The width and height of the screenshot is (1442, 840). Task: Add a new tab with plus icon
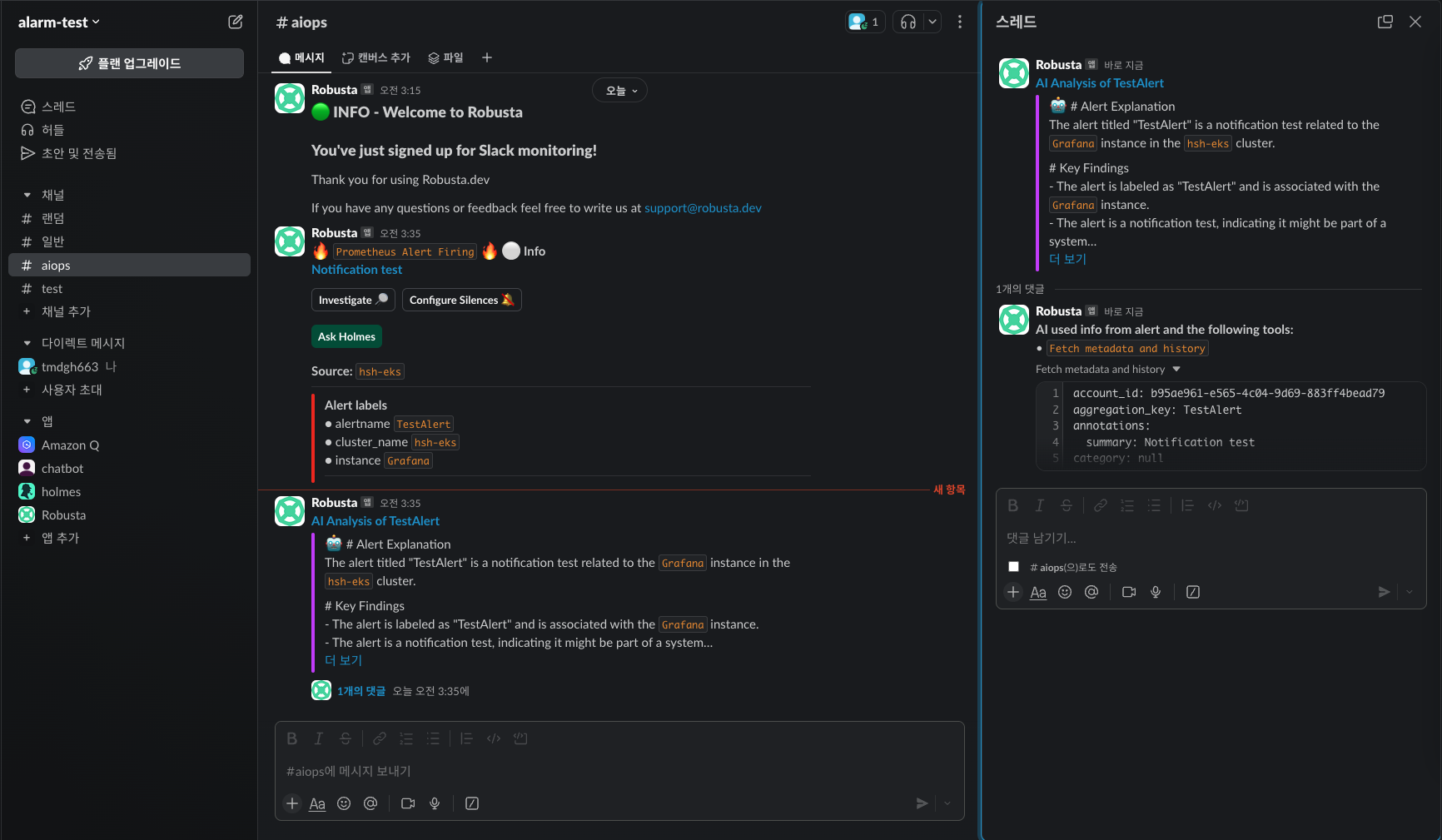click(487, 57)
